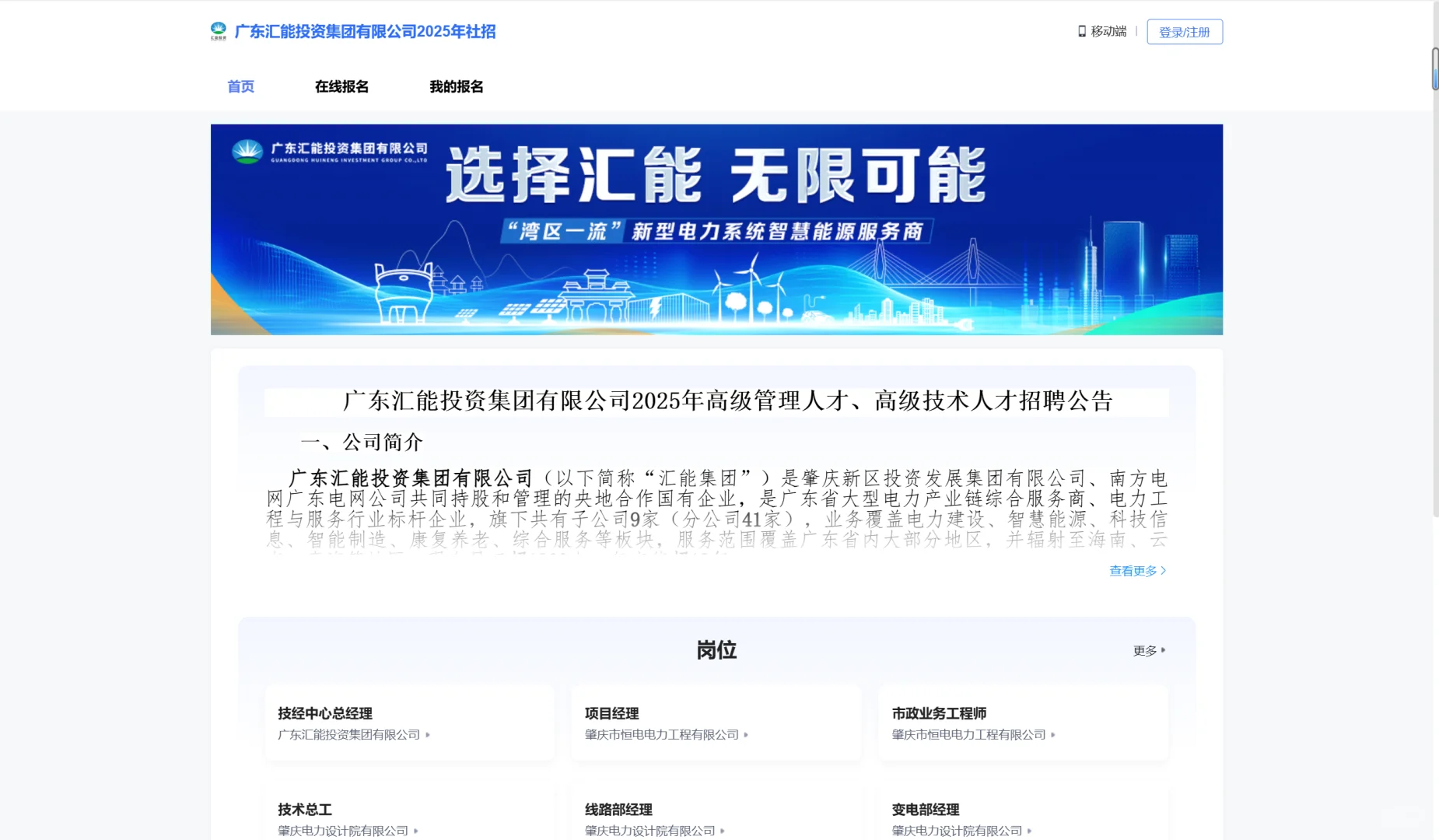Click 肇庆市恒电电力工程有限公司 under 市政业务工程师
The height and width of the screenshot is (840, 1439).
[969, 735]
